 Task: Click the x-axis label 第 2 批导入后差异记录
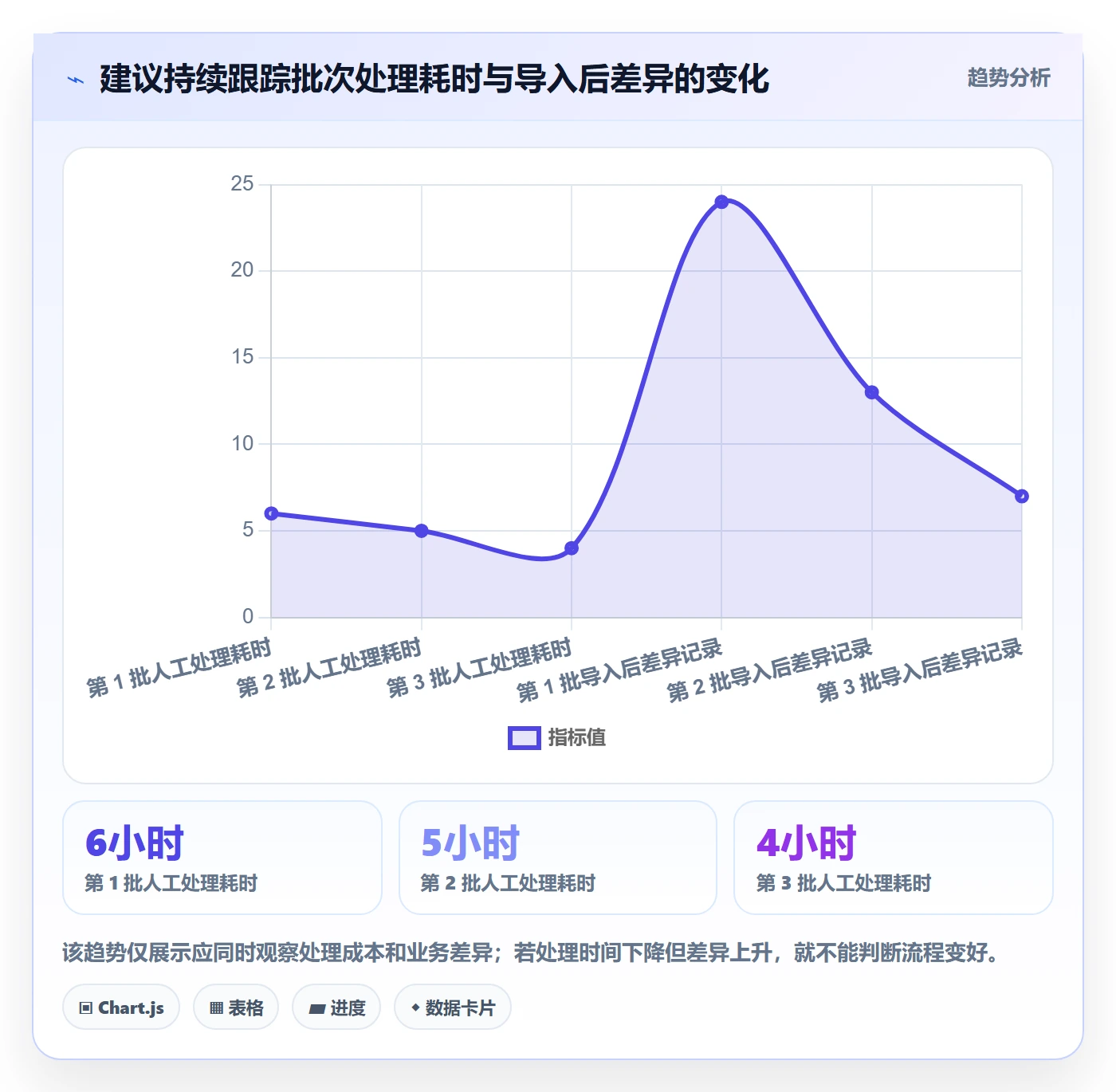click(x=769, y=670)
